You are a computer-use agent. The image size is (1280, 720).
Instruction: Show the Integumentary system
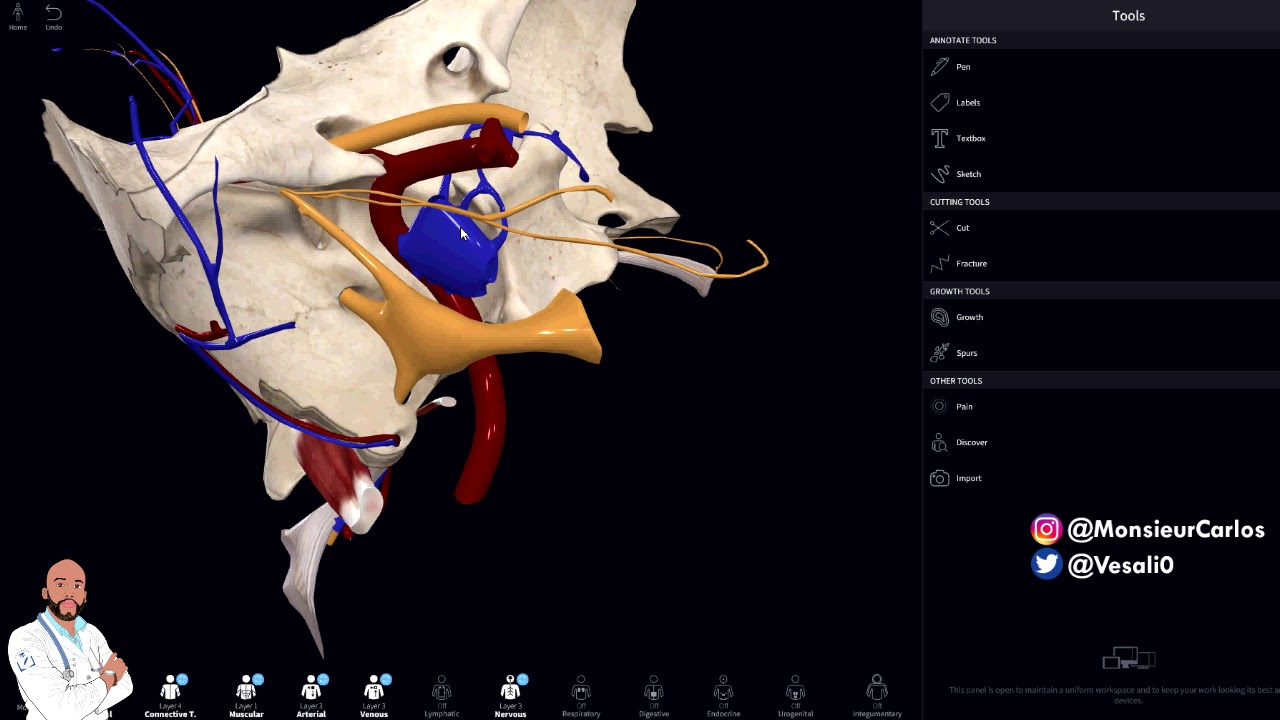pyautogui.click(x=877, y=696)
